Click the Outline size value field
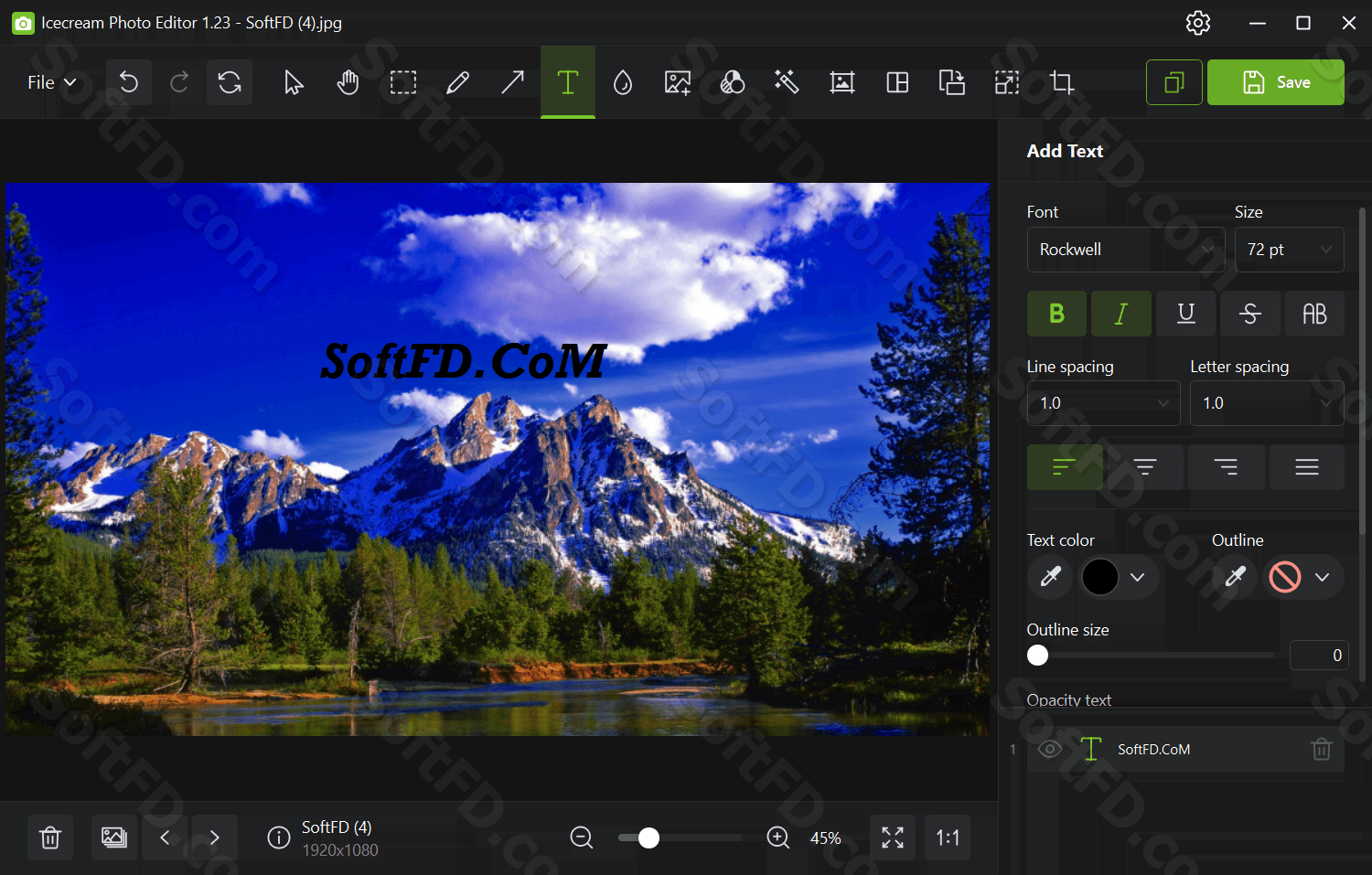This screenshot has width=1372, height=875. point(1318,656)
